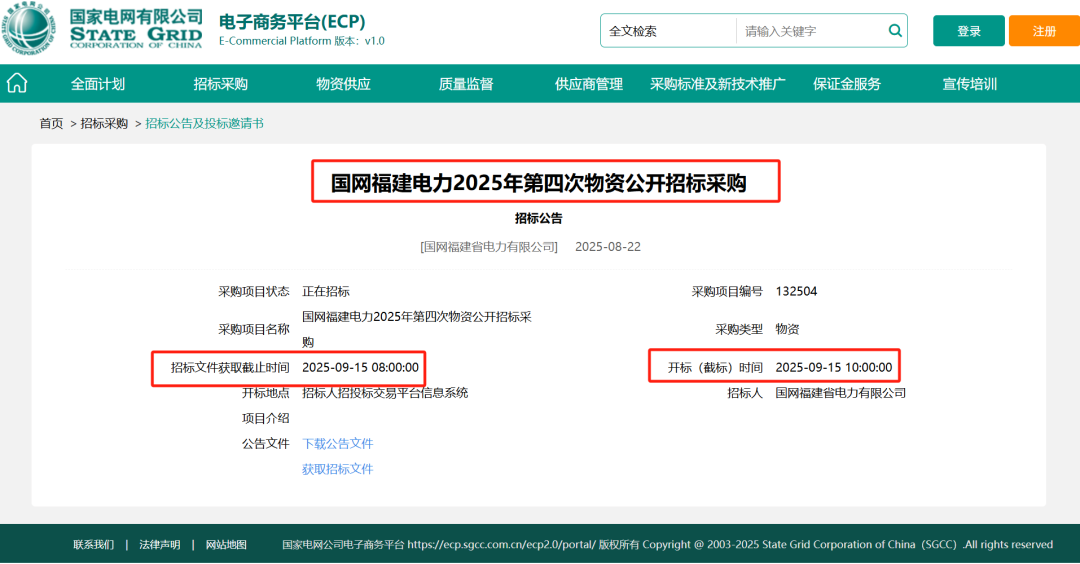The width and height of the screenshot is (1080, 564).
Task: Click the 电子商务平台(ECP) header title
Action: click(x=292, y=21)
